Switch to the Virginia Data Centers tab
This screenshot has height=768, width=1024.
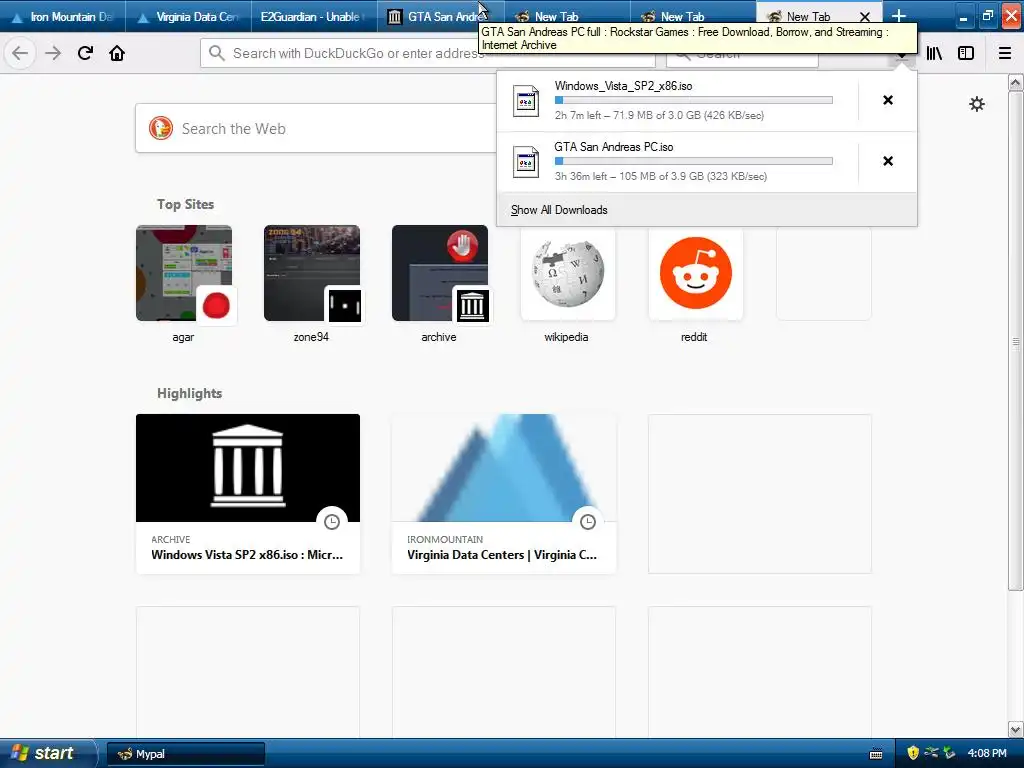tap(188, 16)
